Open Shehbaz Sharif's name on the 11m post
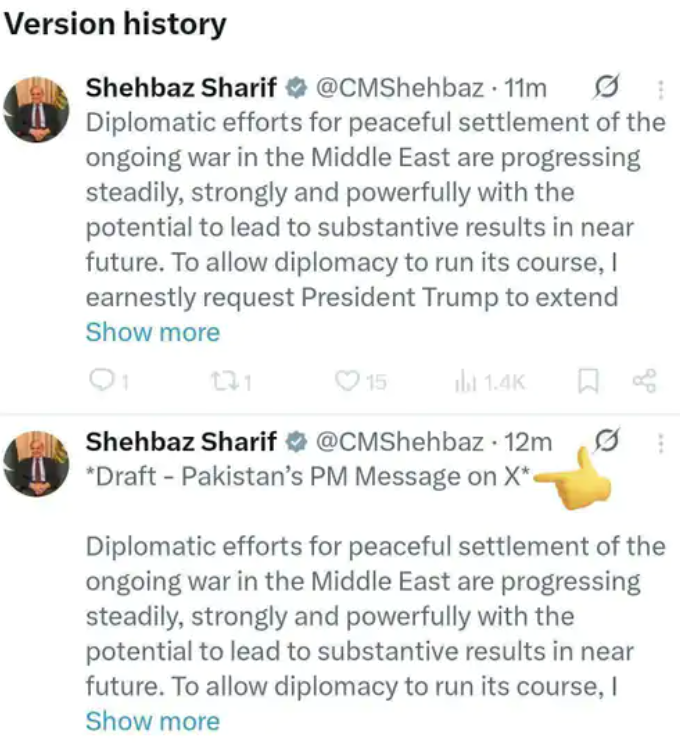Screen dimensions: 680x746 [x=181, y=88]
